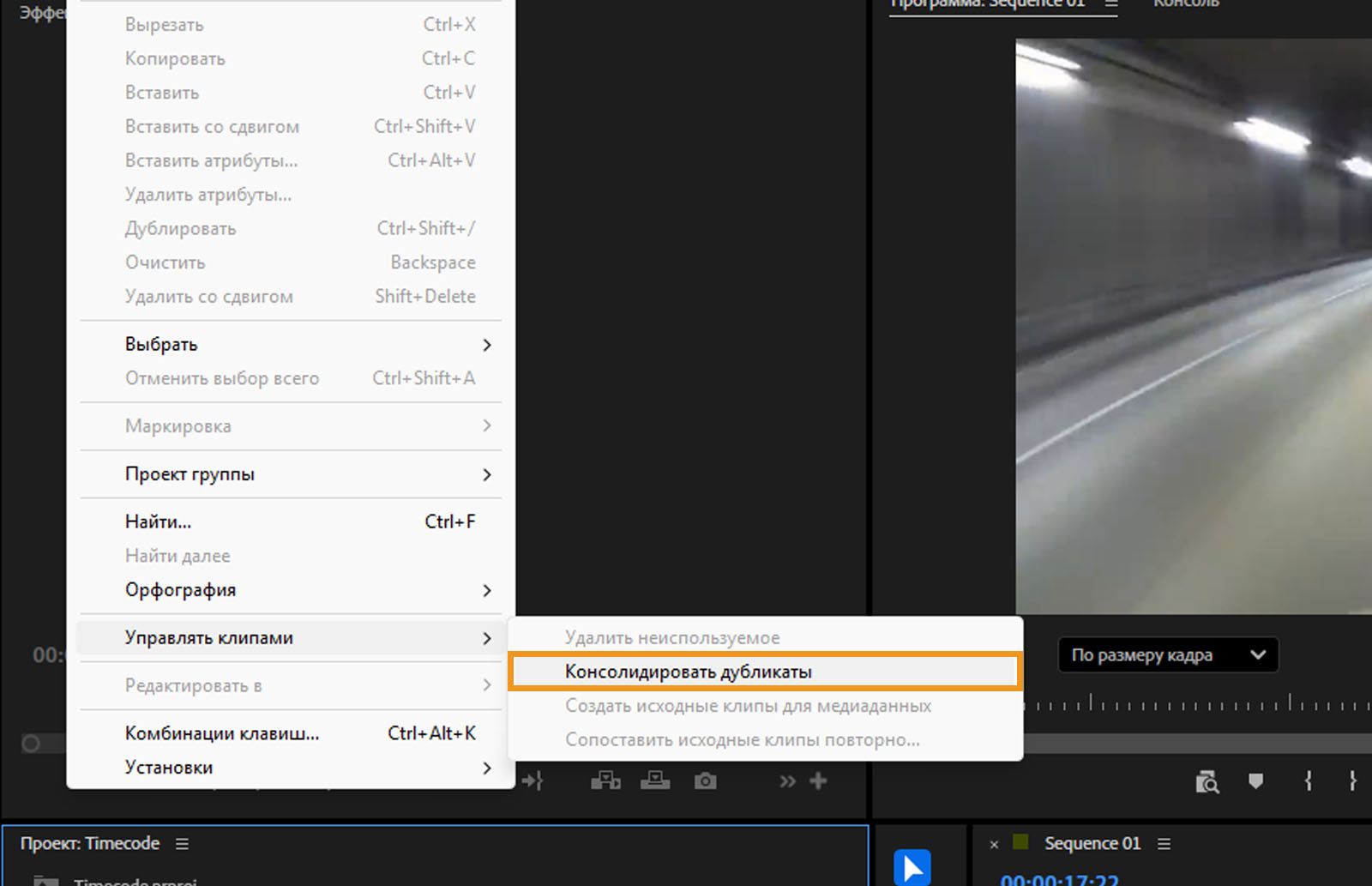Close the Sequence 01 timeline tab
Image resolution: width=1372 pixels, height=886 pixels.
994,845
